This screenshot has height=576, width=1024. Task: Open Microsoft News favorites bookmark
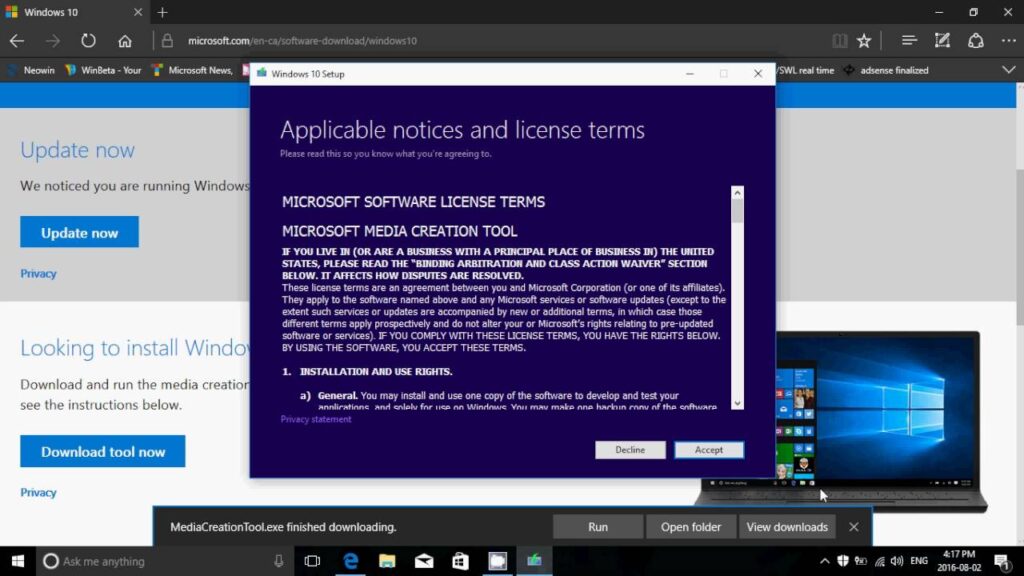pyautogui.click(x=192, y=71)
